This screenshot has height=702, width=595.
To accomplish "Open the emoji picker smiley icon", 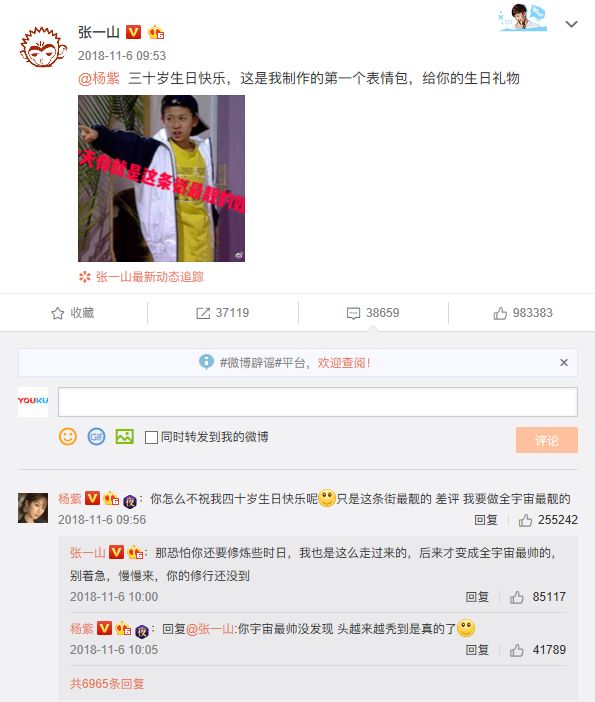I will (x=68, y=437).
